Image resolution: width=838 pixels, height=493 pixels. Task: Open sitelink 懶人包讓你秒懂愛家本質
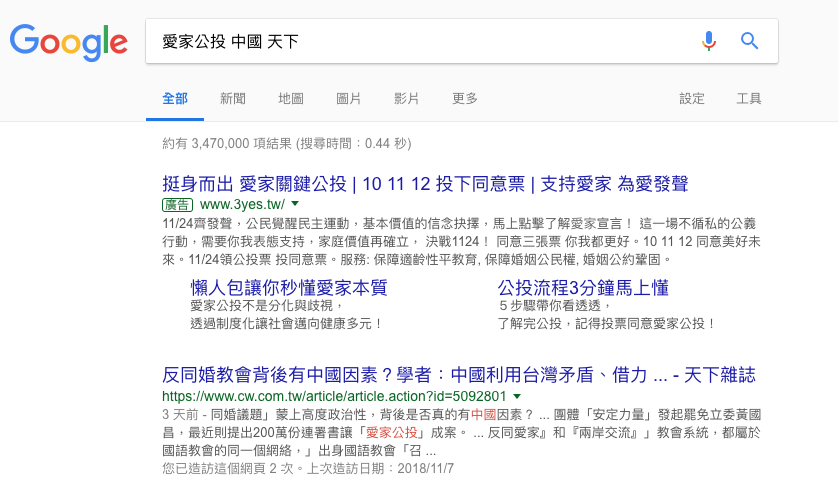pos(289,288)
